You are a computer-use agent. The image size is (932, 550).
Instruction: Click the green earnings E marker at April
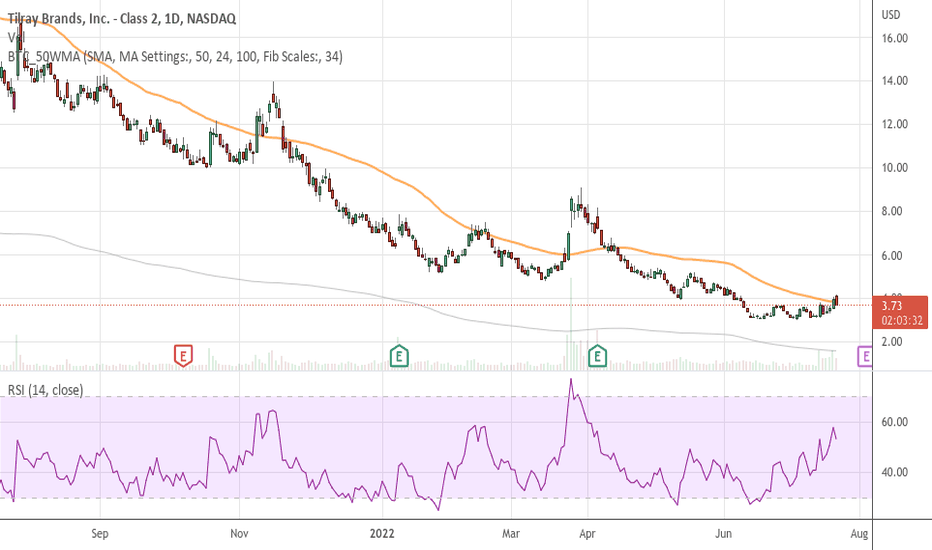pos(597,356)
